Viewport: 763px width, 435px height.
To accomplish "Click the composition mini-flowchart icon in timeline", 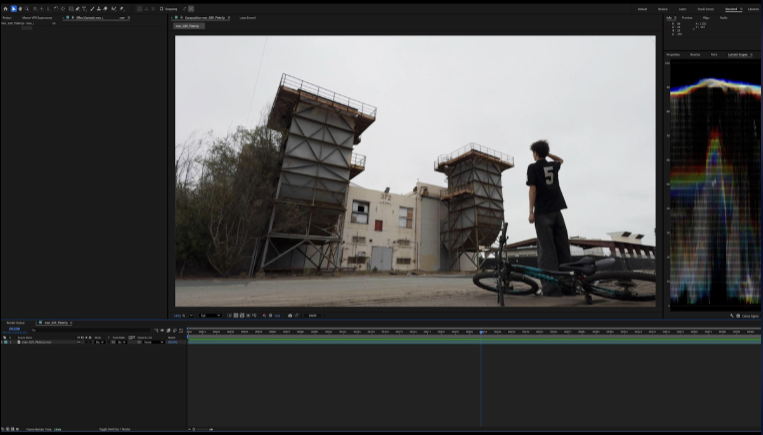I will pos(157,330).
